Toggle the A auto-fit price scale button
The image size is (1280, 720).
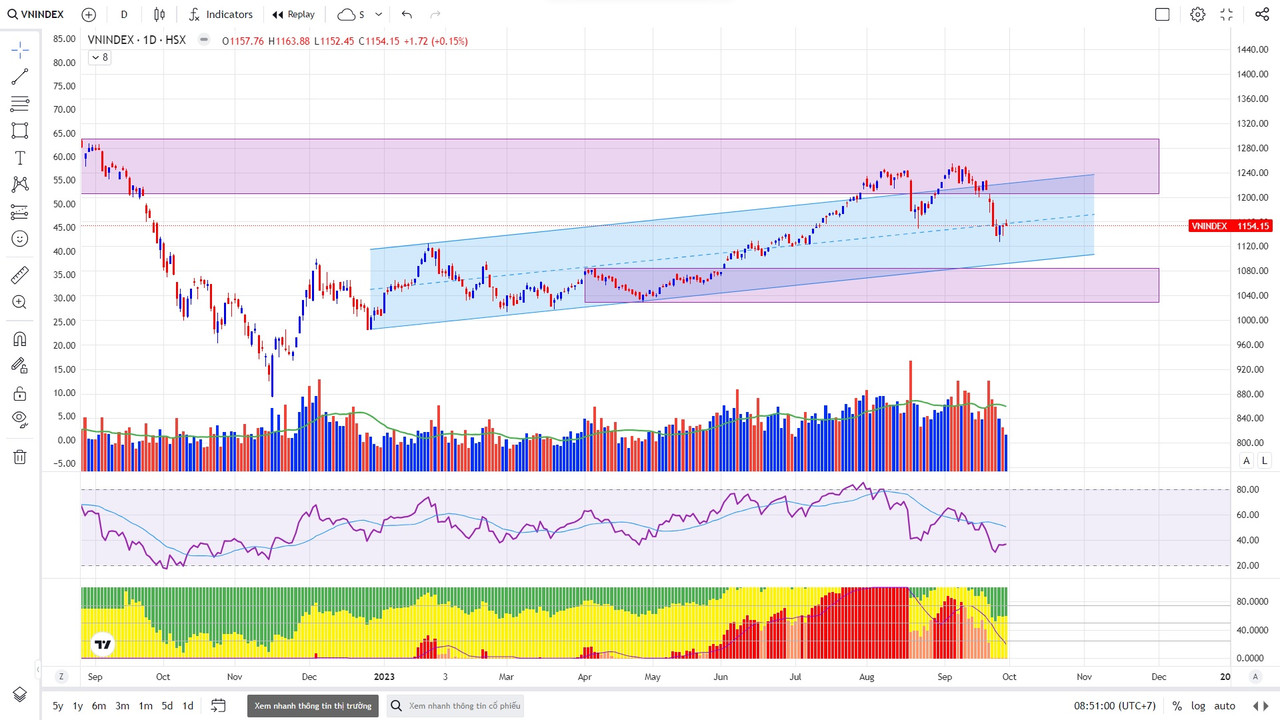1246,460
